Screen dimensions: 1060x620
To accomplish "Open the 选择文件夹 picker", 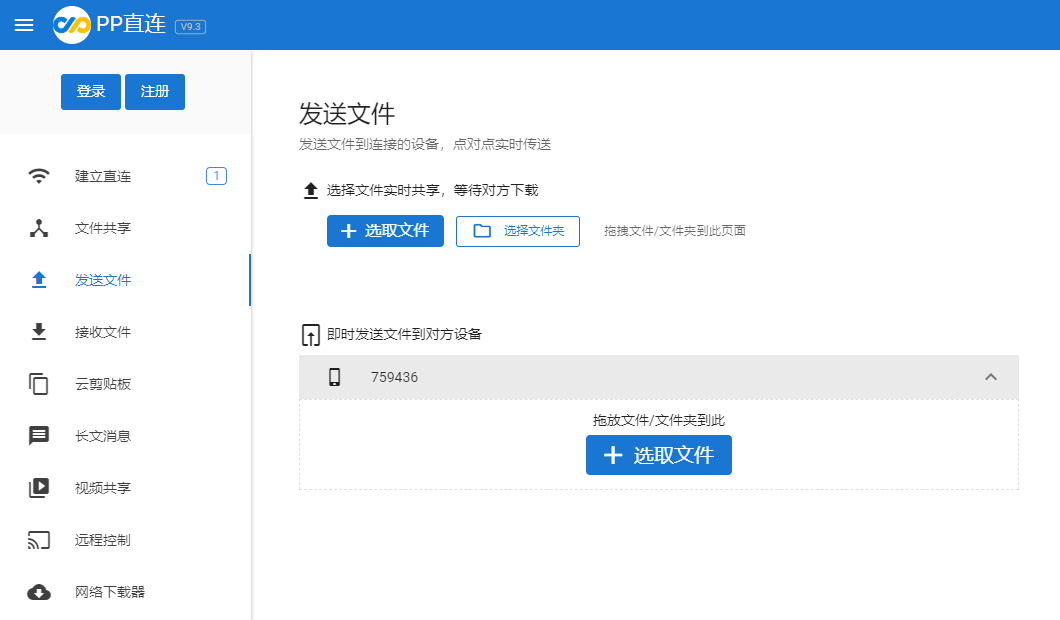I will (517, 231).
